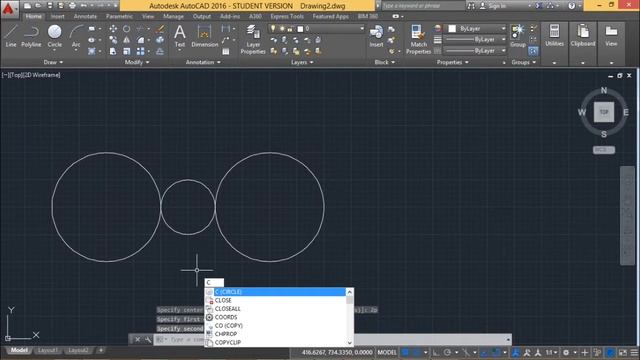This screenshot has width=640, height=360.
Task: Select the Polyline tool
Action: point(31,36)
